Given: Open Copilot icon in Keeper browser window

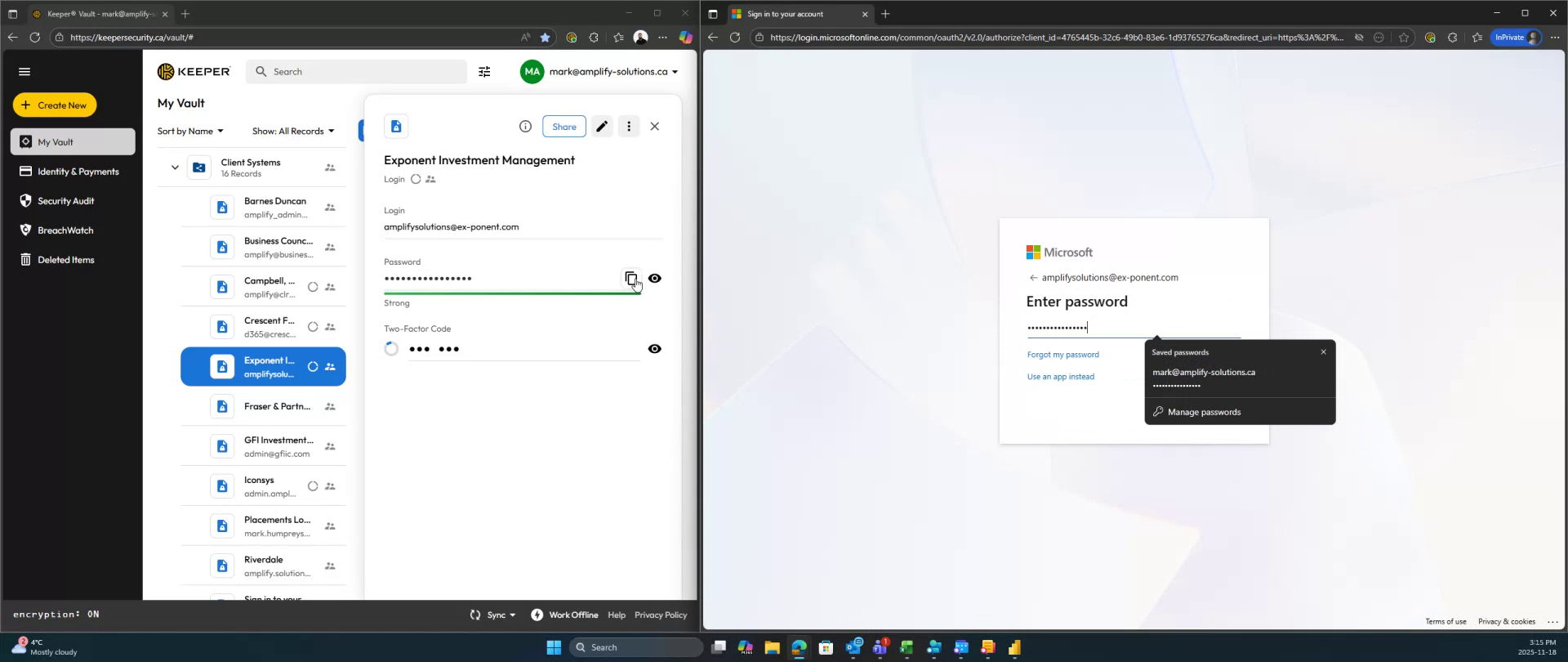Looking at the screenshot, I should click(x=685, y=38).
